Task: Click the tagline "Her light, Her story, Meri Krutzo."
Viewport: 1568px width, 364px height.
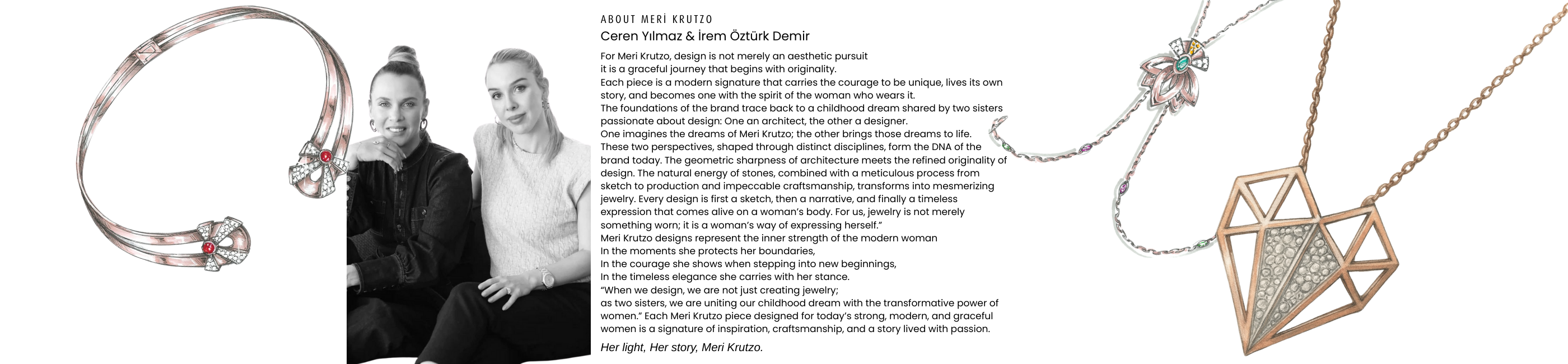Action: tap(681, 348)
